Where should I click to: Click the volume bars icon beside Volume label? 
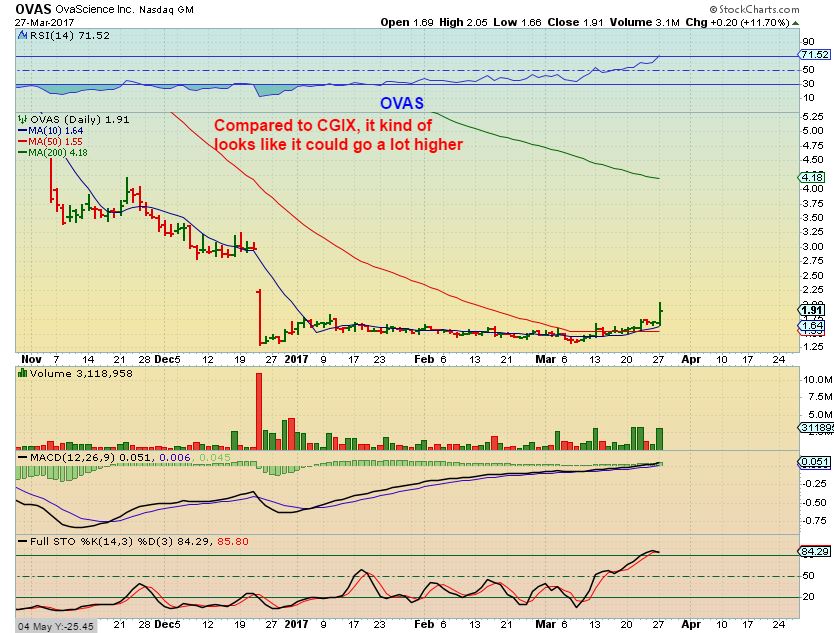coord(22,373)
